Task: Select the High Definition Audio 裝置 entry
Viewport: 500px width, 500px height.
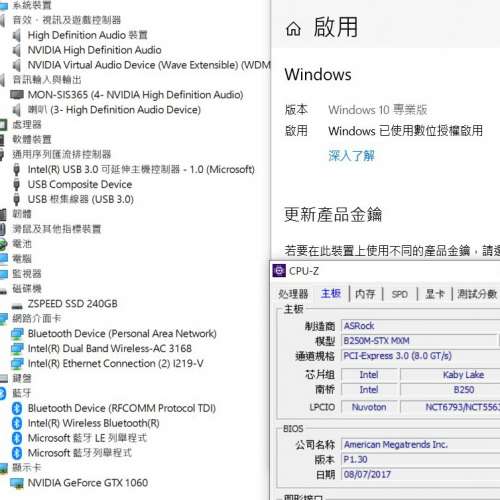Action: click(88, 35)
